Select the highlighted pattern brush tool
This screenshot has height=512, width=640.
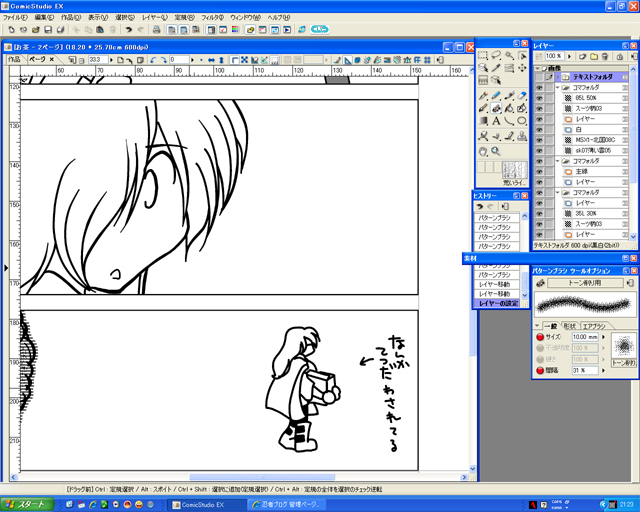click(496, 108)
